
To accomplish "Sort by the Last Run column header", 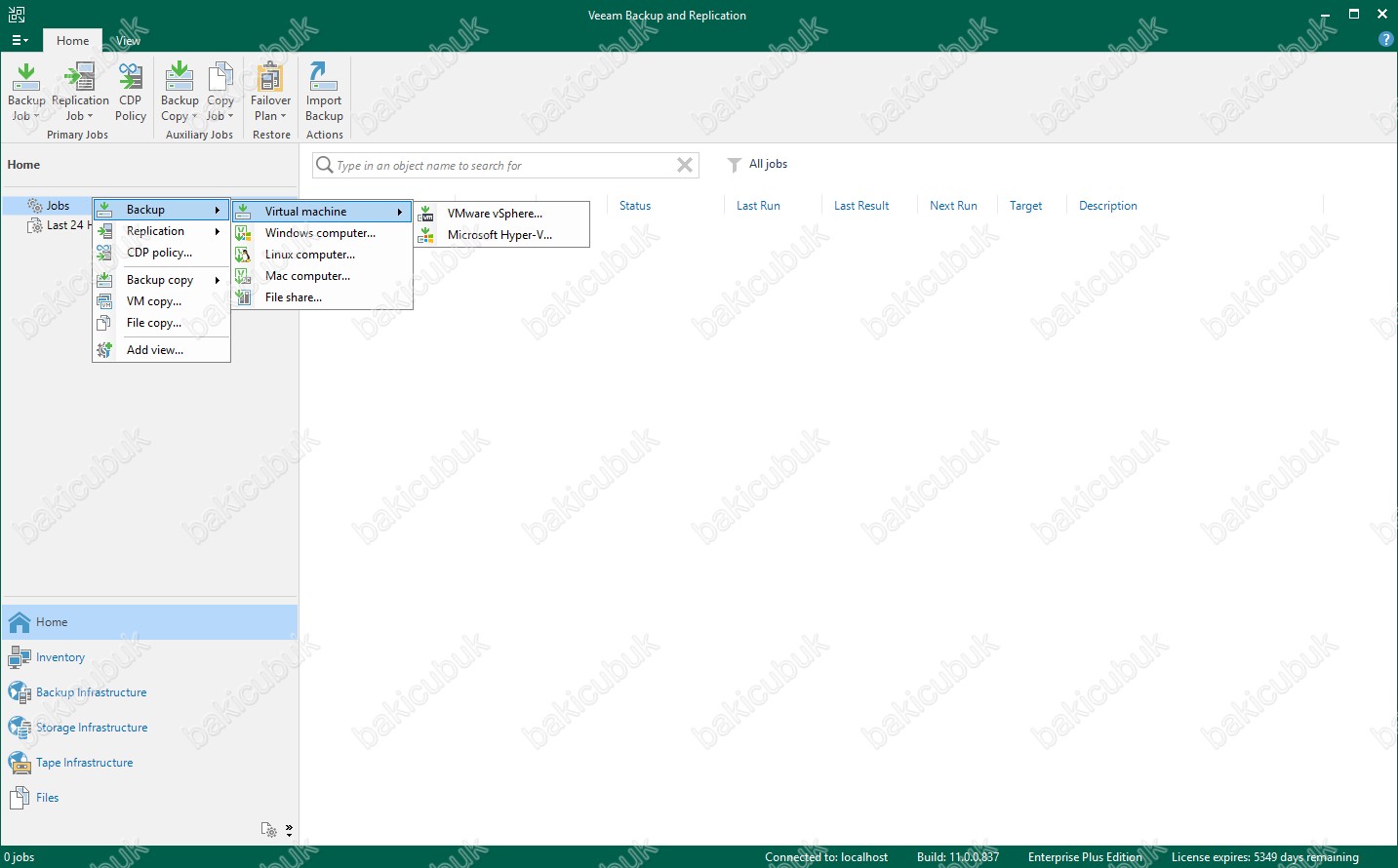I will [758, 206].
